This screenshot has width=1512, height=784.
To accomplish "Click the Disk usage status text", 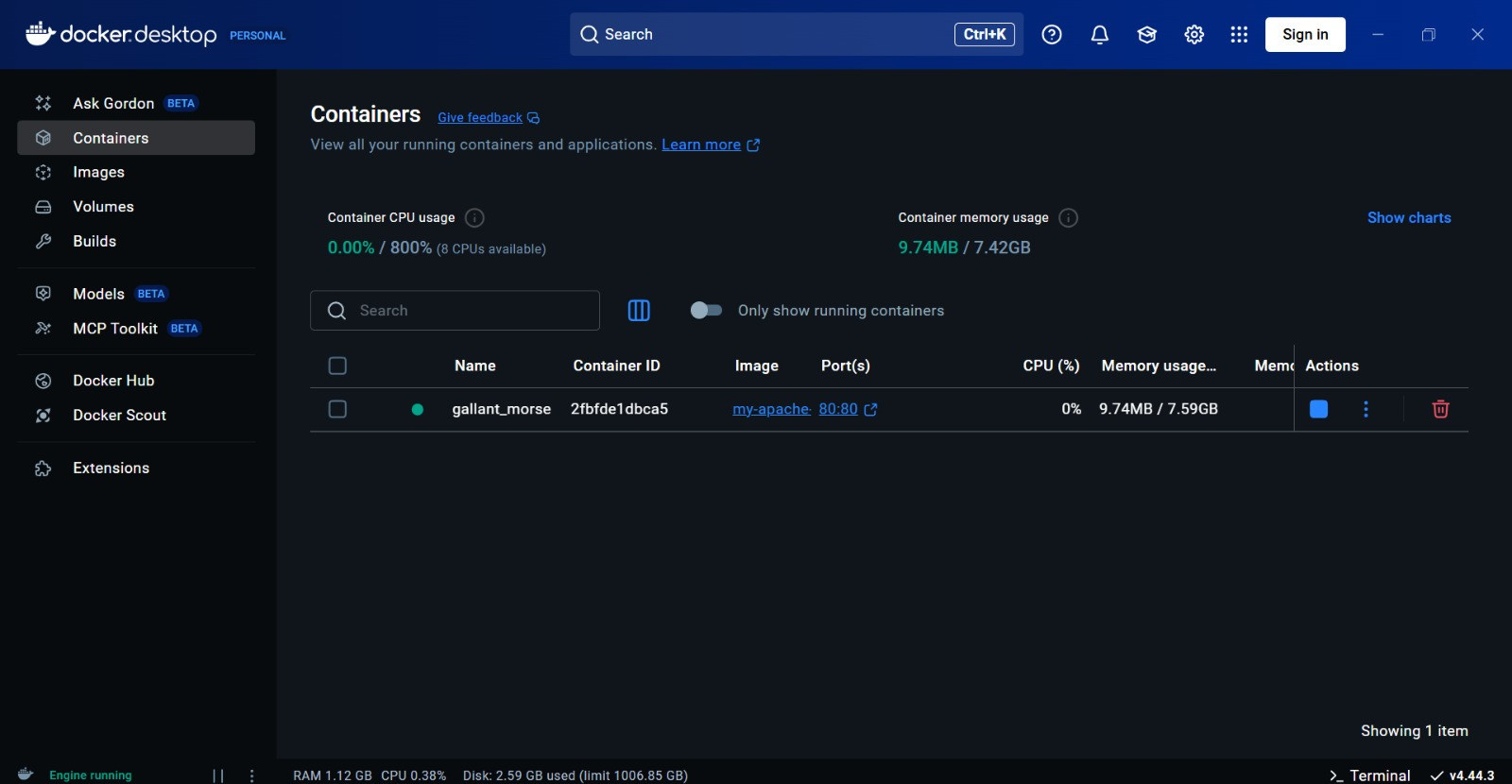I will point(576,775).
